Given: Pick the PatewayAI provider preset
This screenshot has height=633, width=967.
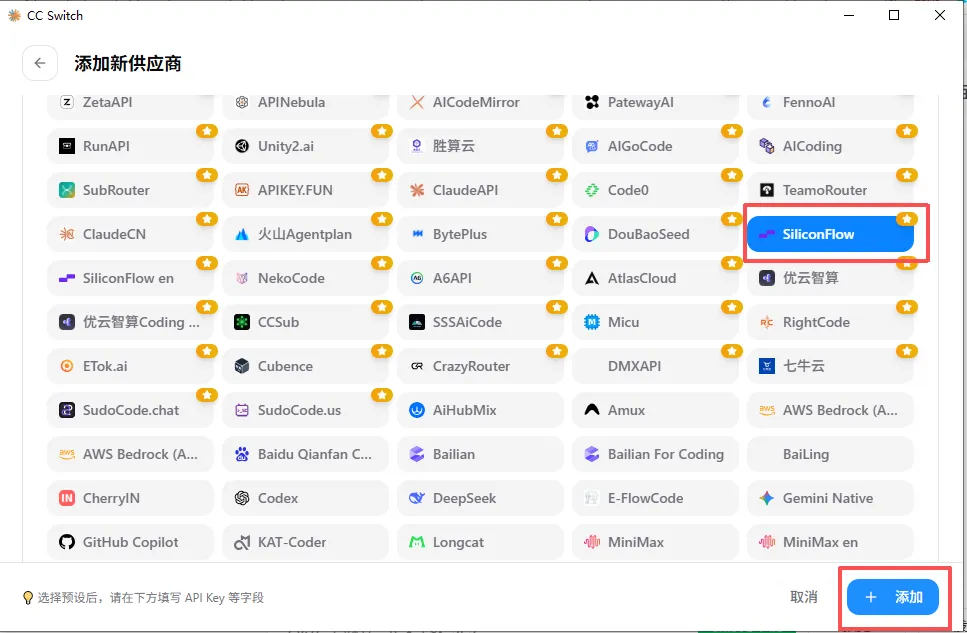Looking at the screenshot, I should (x=655, y=104).
